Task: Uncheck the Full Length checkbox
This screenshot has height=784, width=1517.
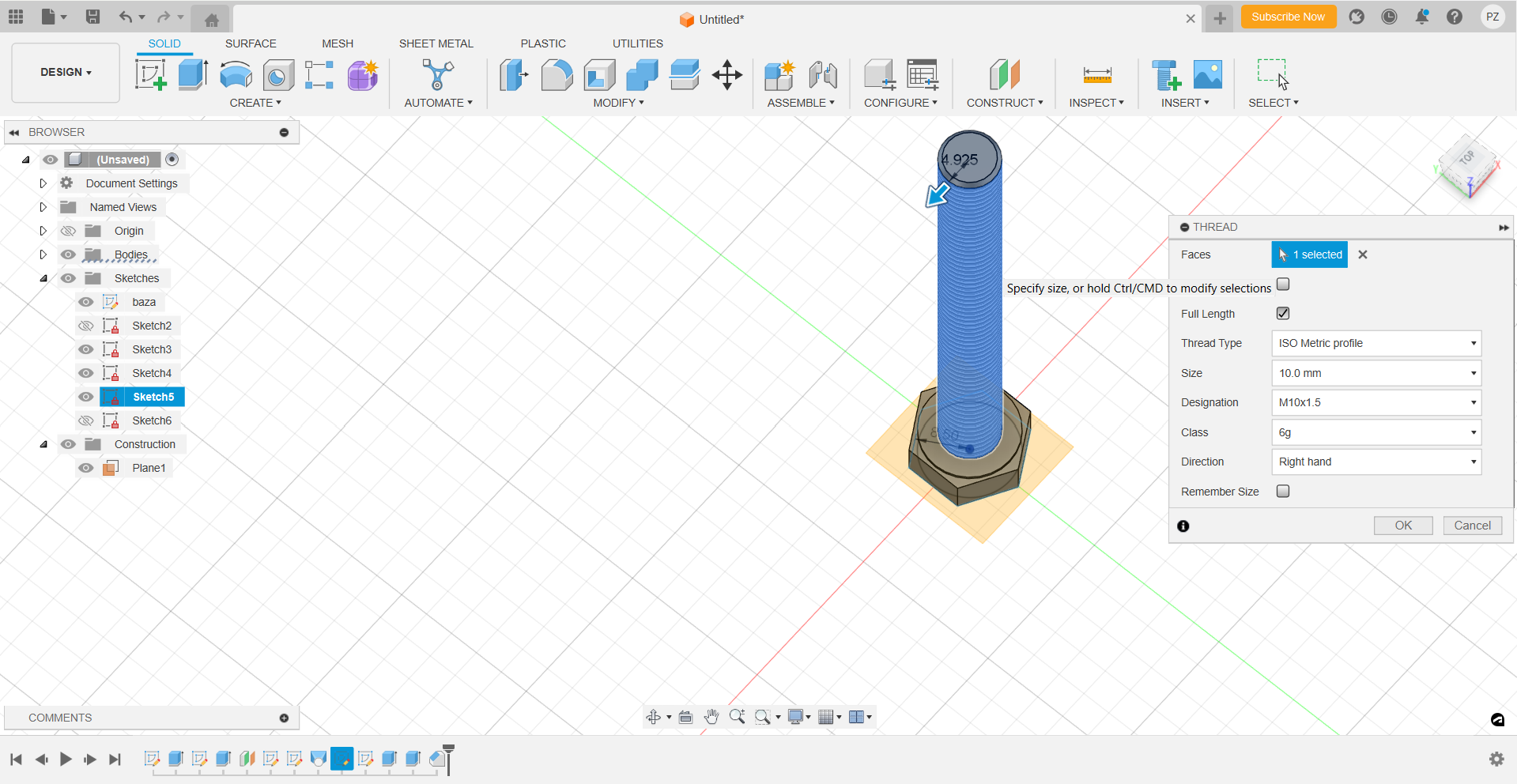Action: pyautogui.click(x=1283, y=314)
